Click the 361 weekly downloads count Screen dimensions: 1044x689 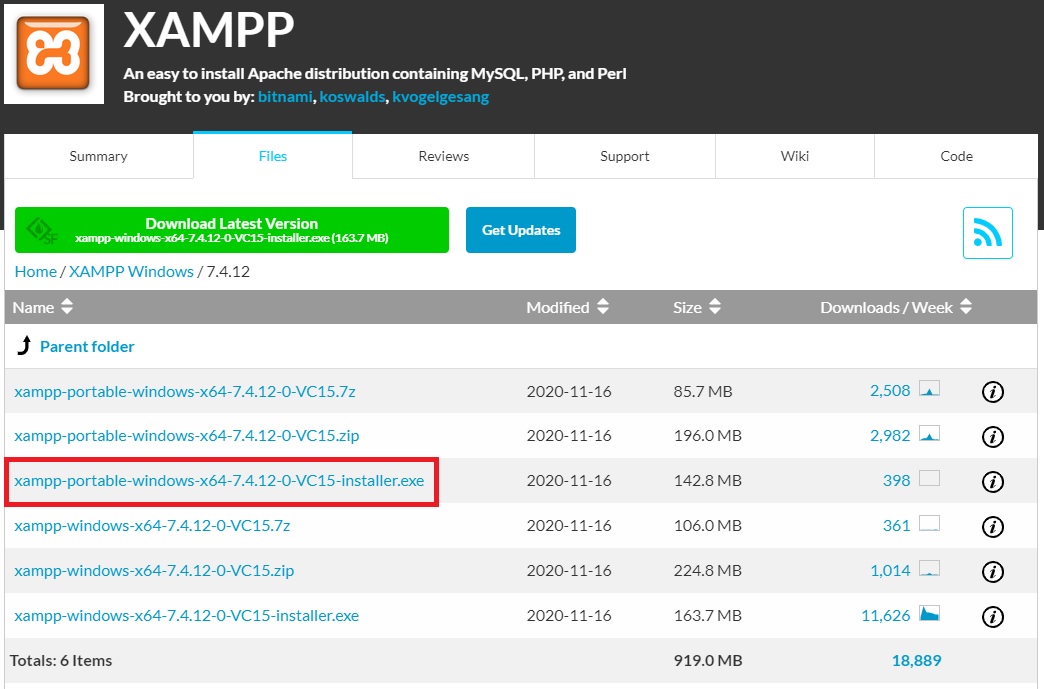pos(896,525)
